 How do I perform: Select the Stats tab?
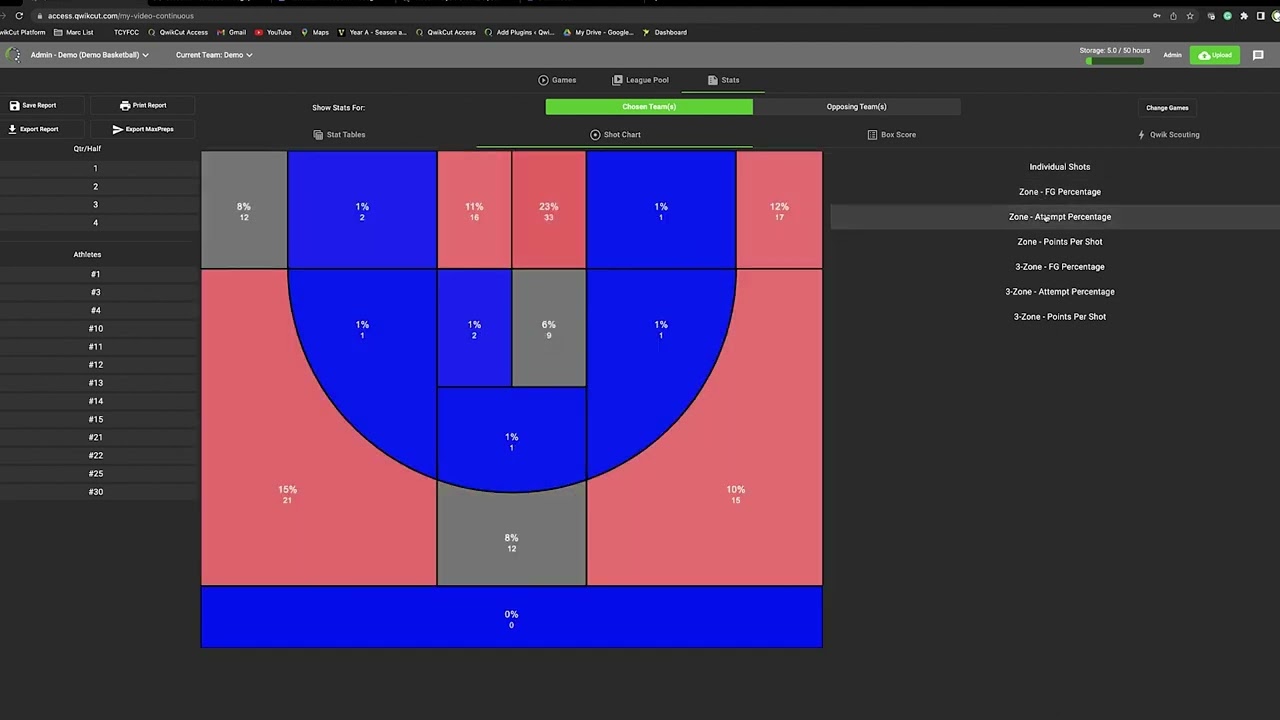coord(723,80)
